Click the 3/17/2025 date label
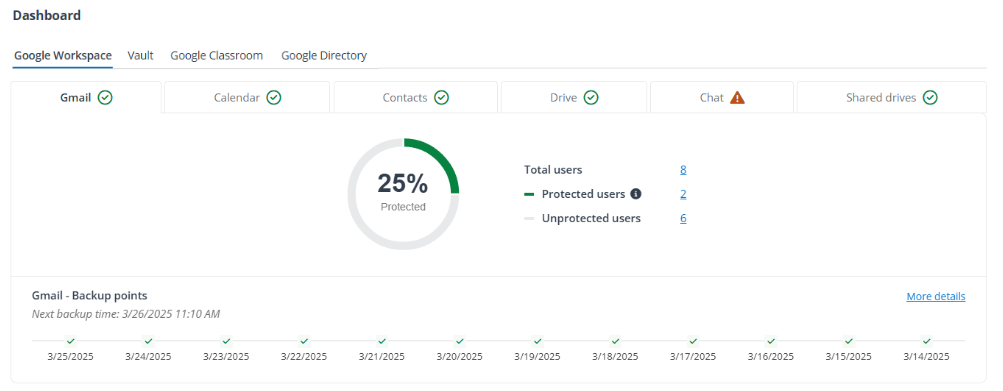This screenshot has height=391, width=1003. [693, 356]
